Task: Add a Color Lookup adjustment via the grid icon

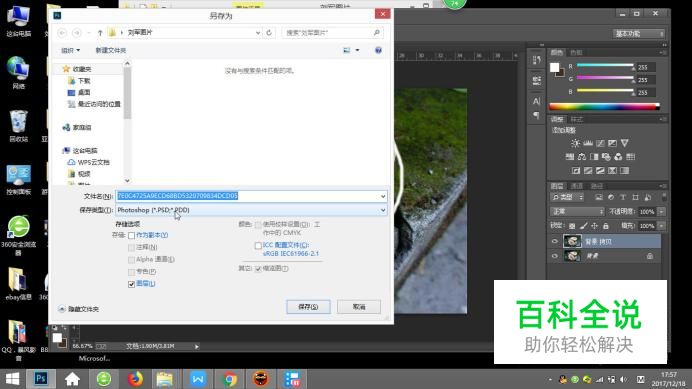Action: pyautogui.click(x=630, y=157)
